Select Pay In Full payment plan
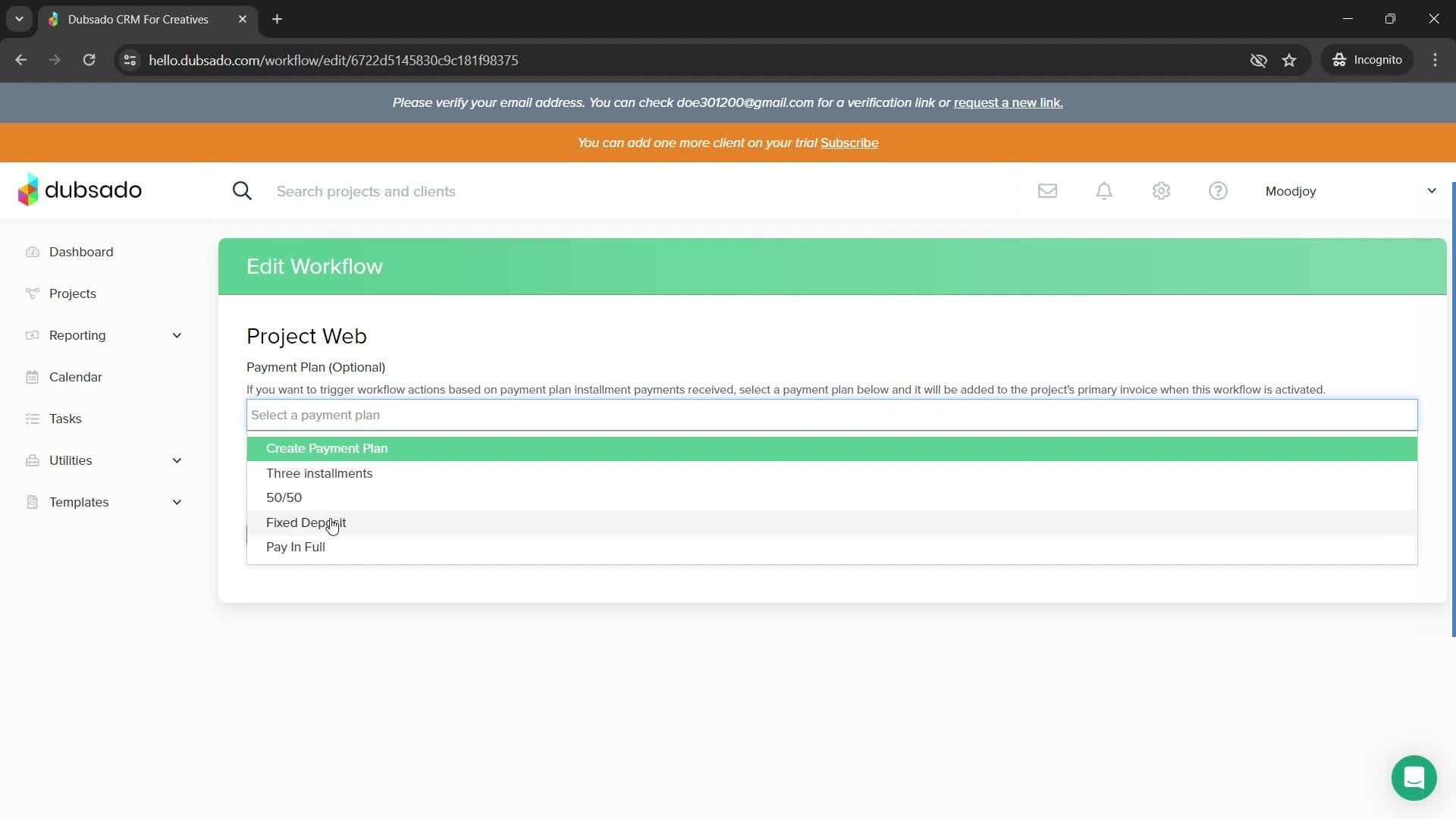1456x819 pixels. 832,547
